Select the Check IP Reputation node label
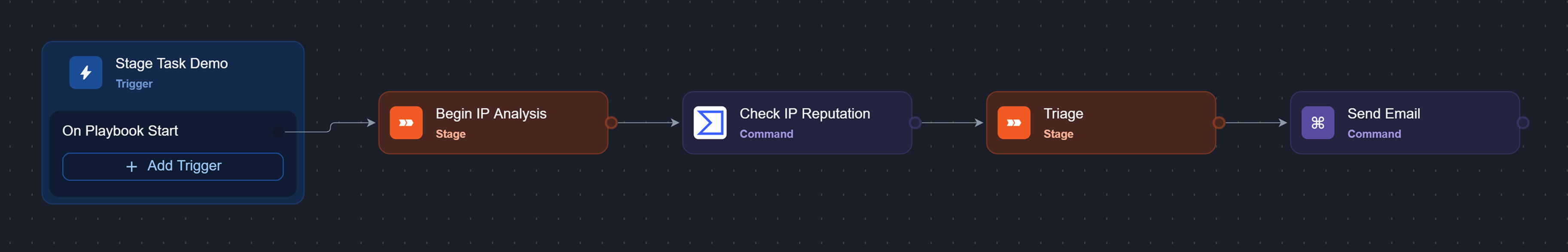Image resolution: width=1568 pixels, height=252 pixels. (x=804, y=114)
